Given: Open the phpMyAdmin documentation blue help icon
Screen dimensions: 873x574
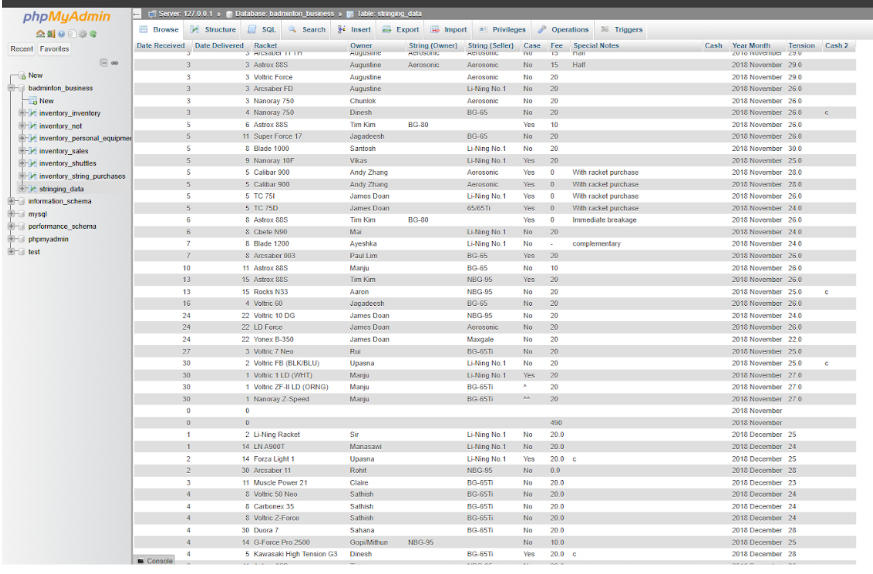Looking at the screenshot, I should tap(61, 34).
